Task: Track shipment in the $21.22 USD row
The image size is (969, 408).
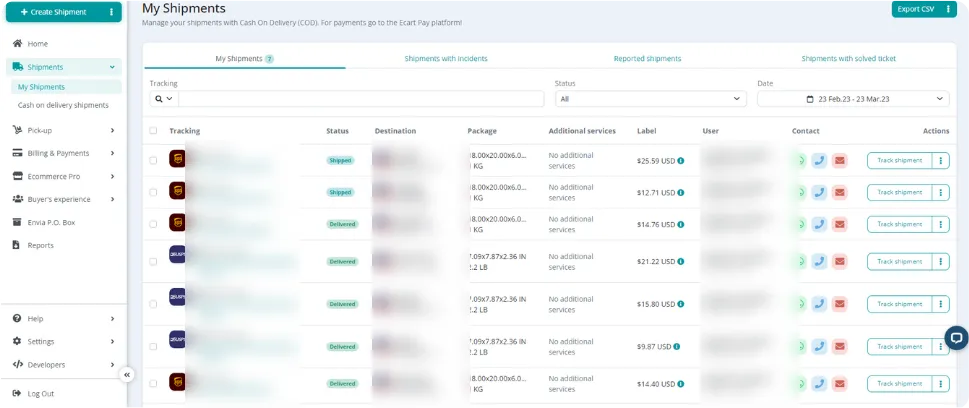Action: [899, 261]
